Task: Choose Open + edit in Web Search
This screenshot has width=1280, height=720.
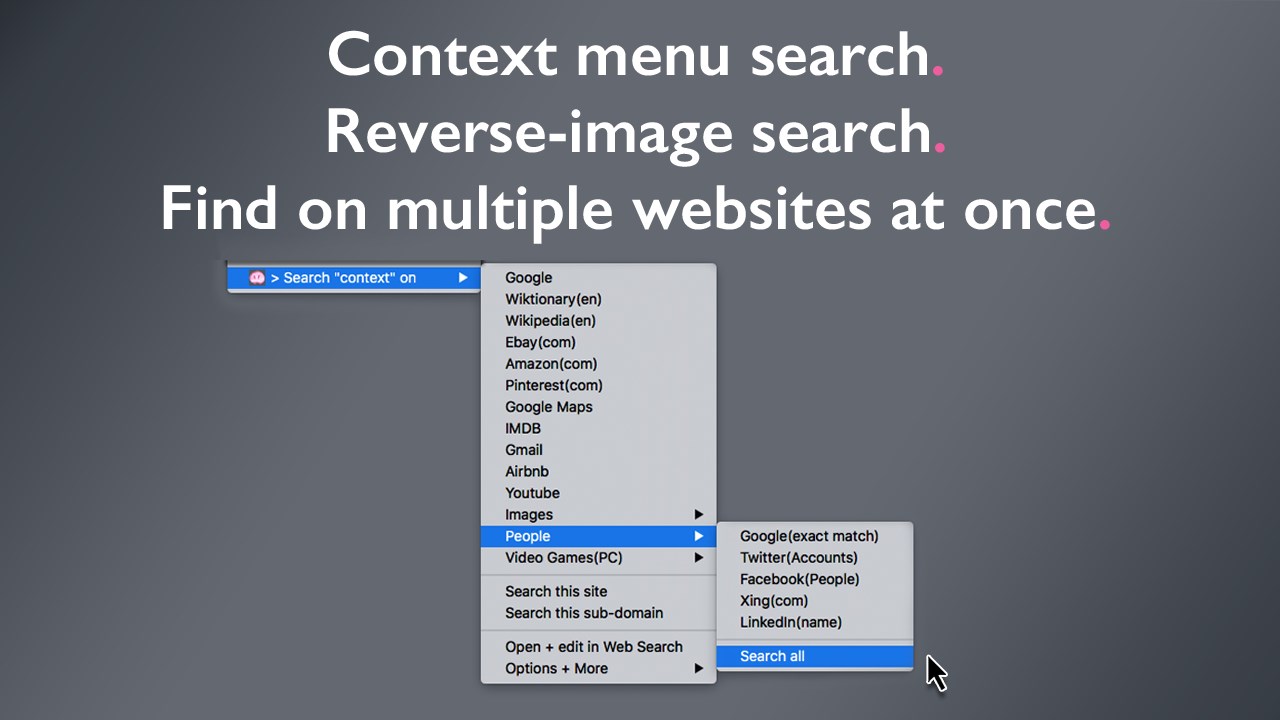Action: pos(598,647)
